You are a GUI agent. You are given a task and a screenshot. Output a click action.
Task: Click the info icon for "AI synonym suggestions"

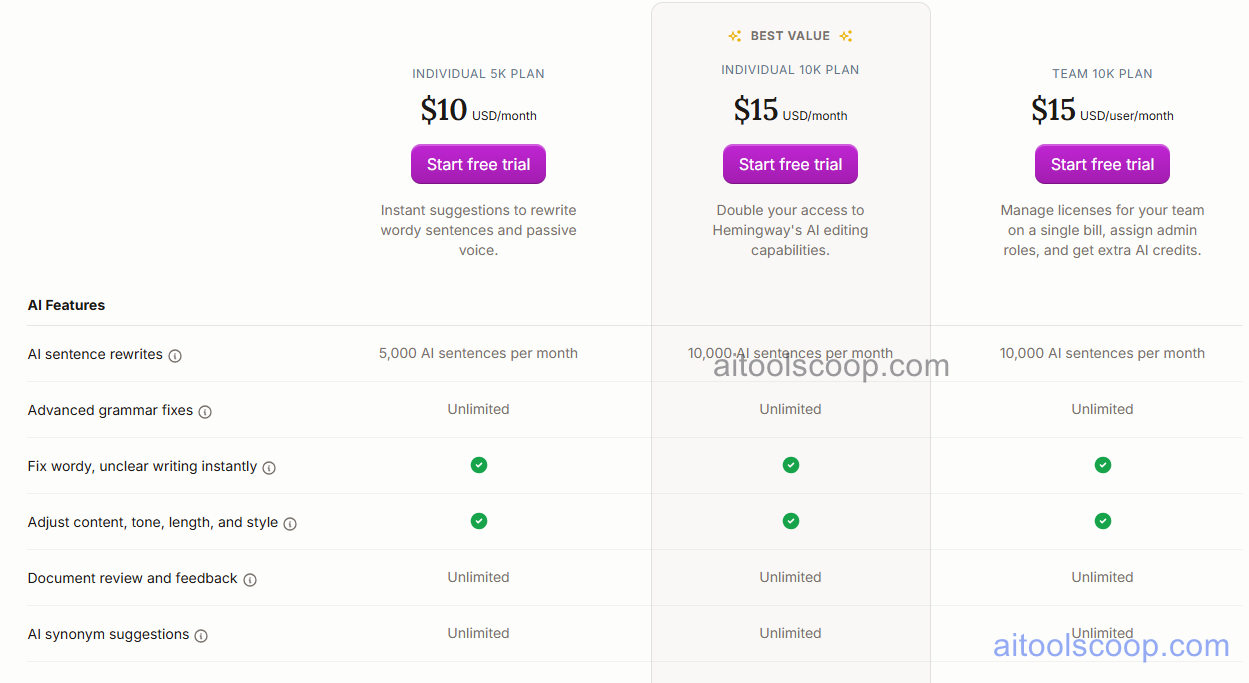click(202, 635)
